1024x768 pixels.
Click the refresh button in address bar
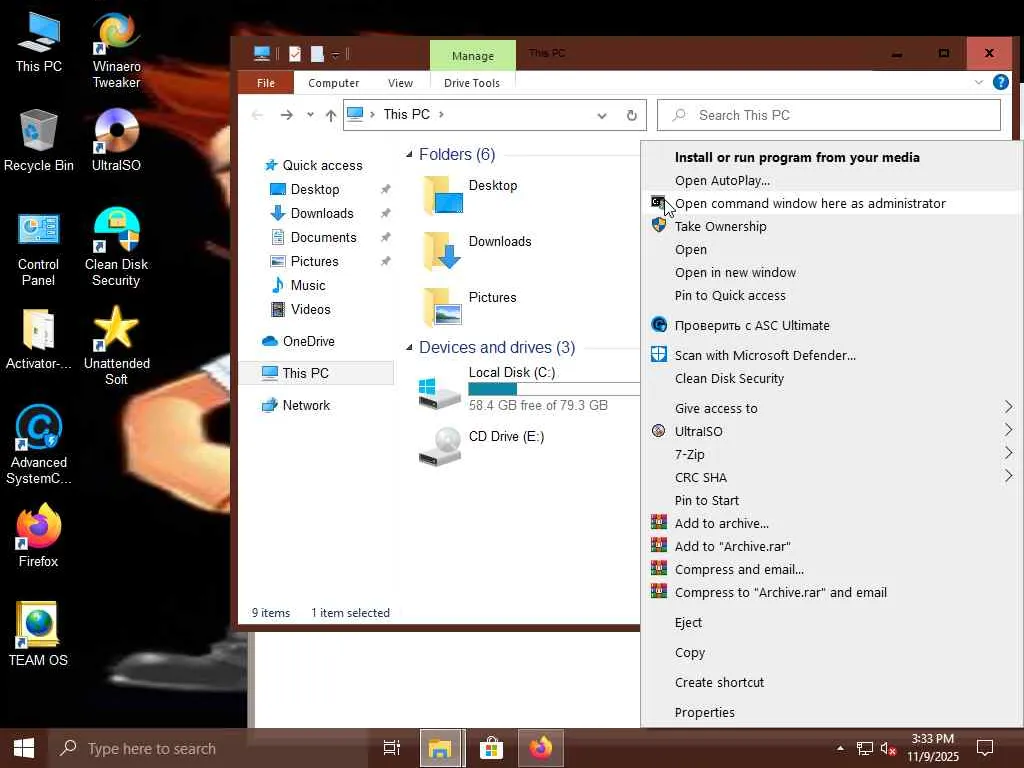pos(632,115)
